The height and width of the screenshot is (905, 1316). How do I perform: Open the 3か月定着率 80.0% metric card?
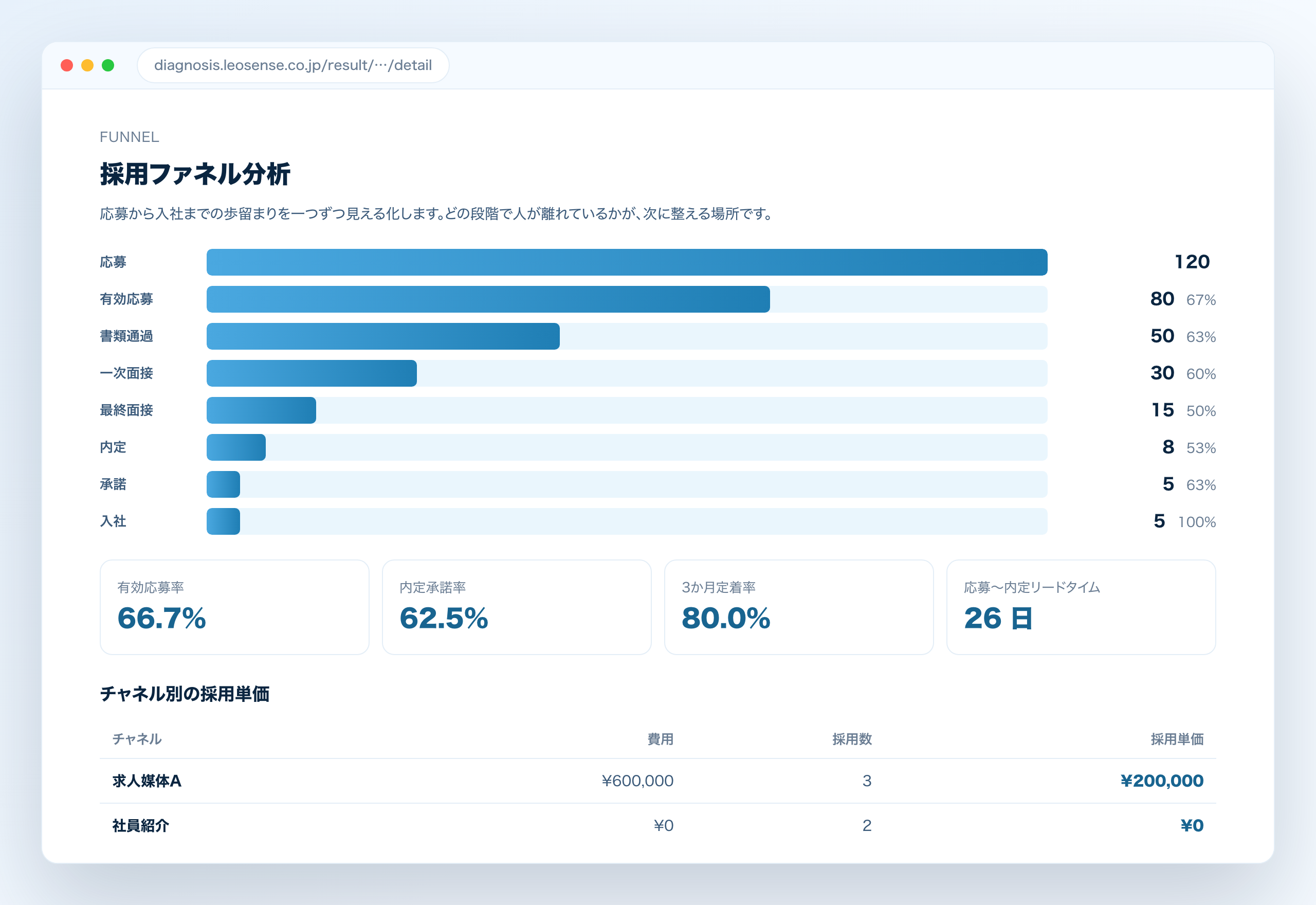coord(799,607)
